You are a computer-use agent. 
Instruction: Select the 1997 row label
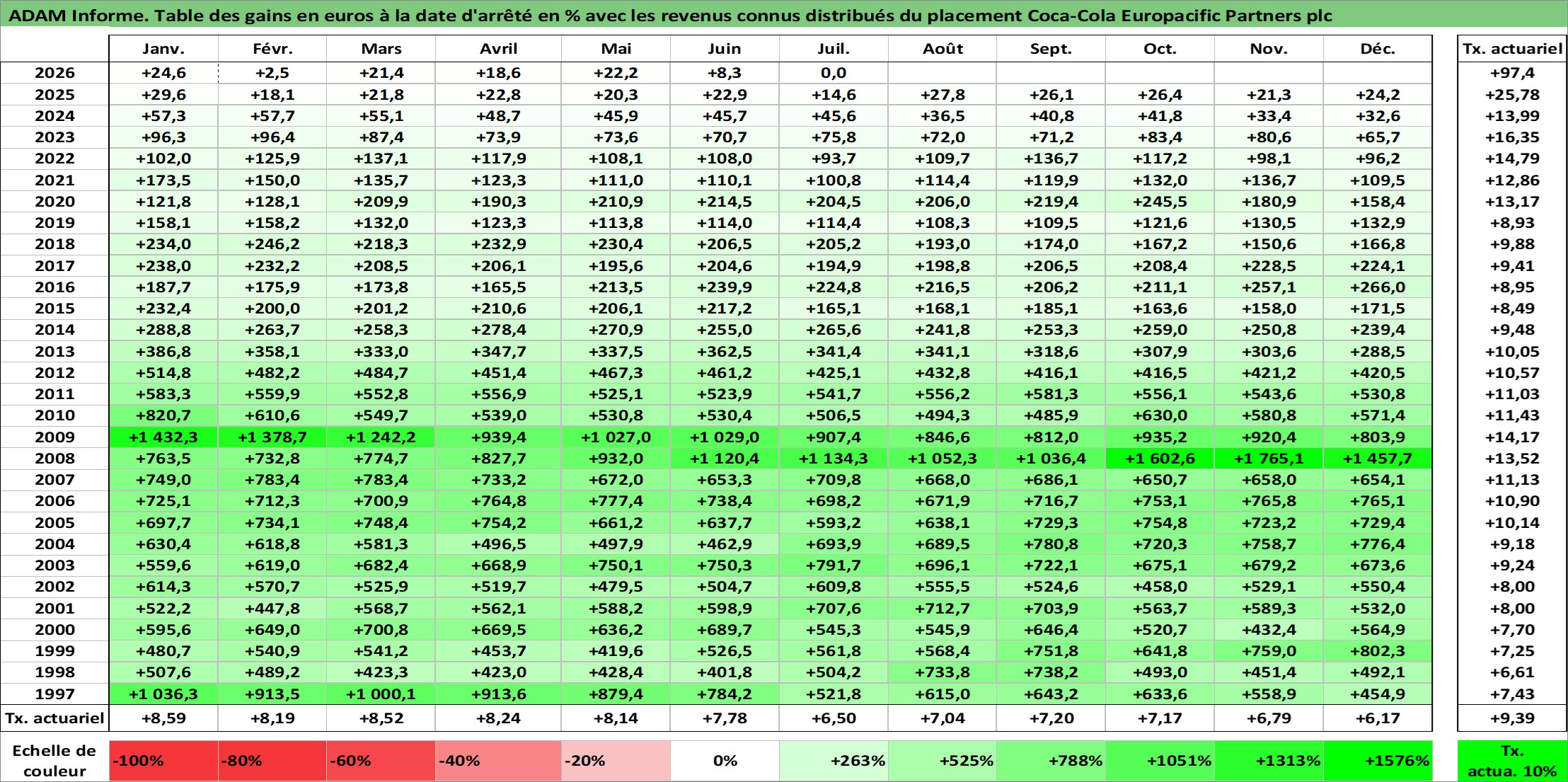tap(54, 694)
